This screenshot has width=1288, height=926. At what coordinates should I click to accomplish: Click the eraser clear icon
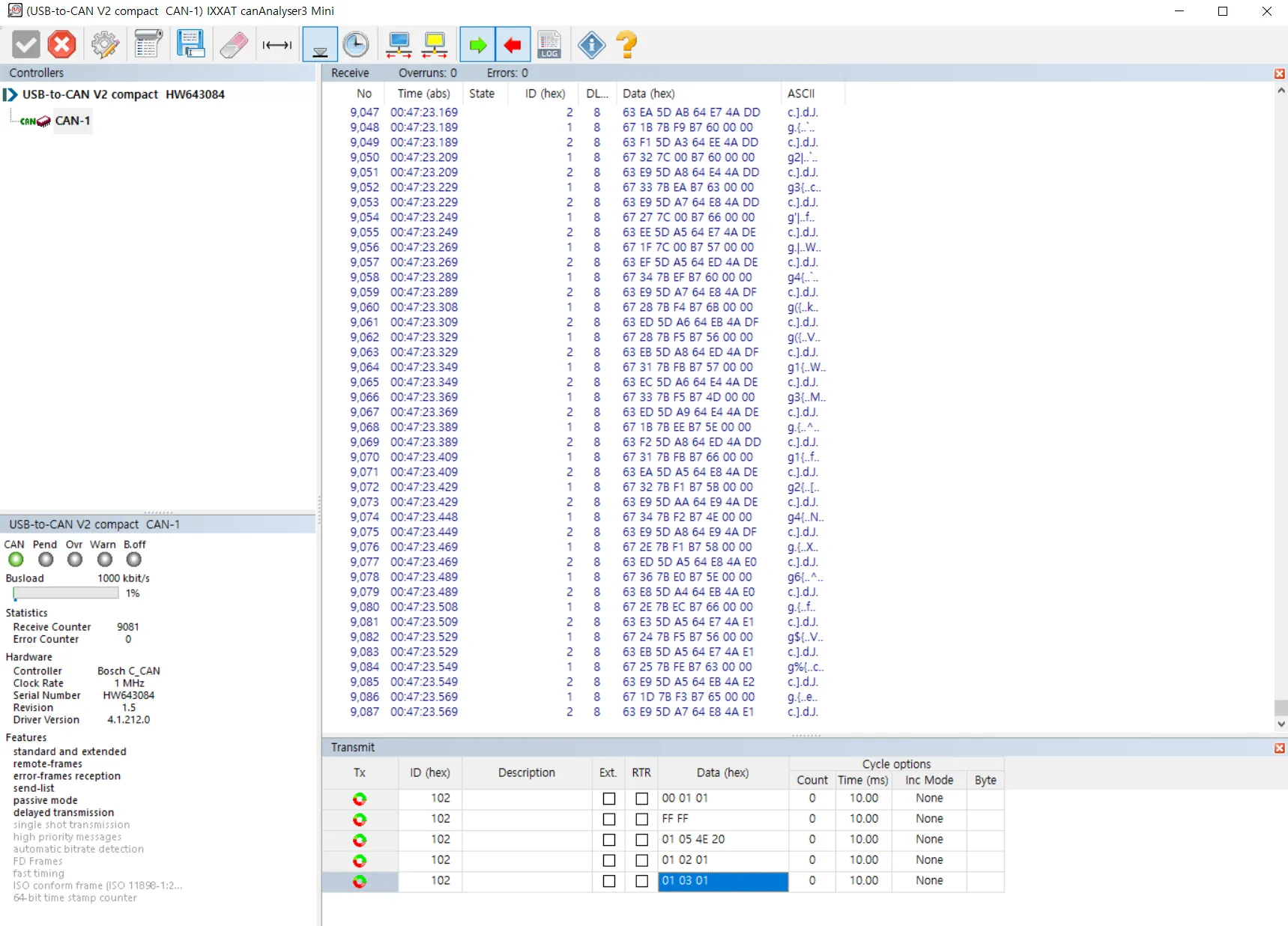(x=234, y=45)
